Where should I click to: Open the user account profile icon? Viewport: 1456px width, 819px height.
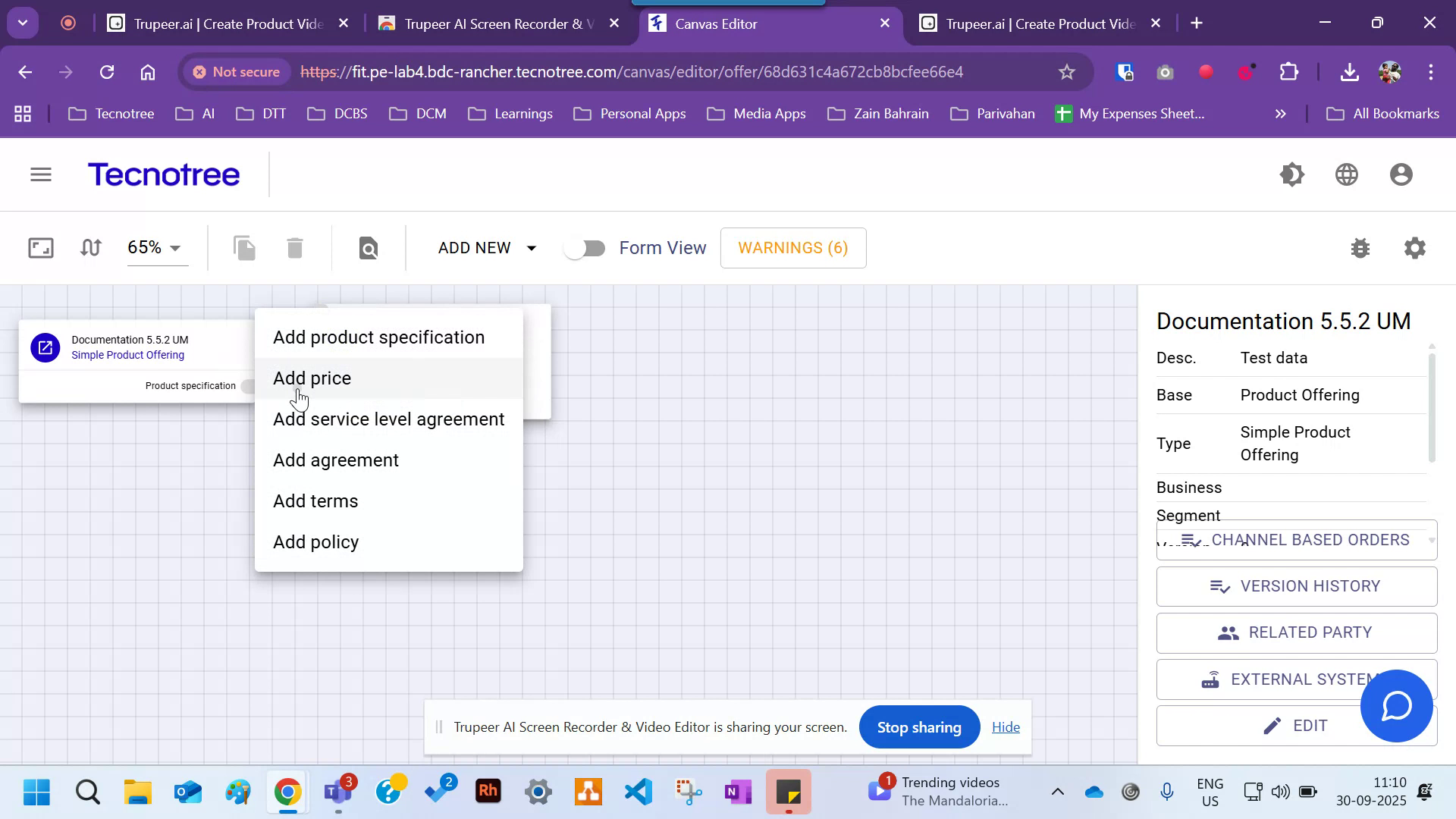(1400, 174)
